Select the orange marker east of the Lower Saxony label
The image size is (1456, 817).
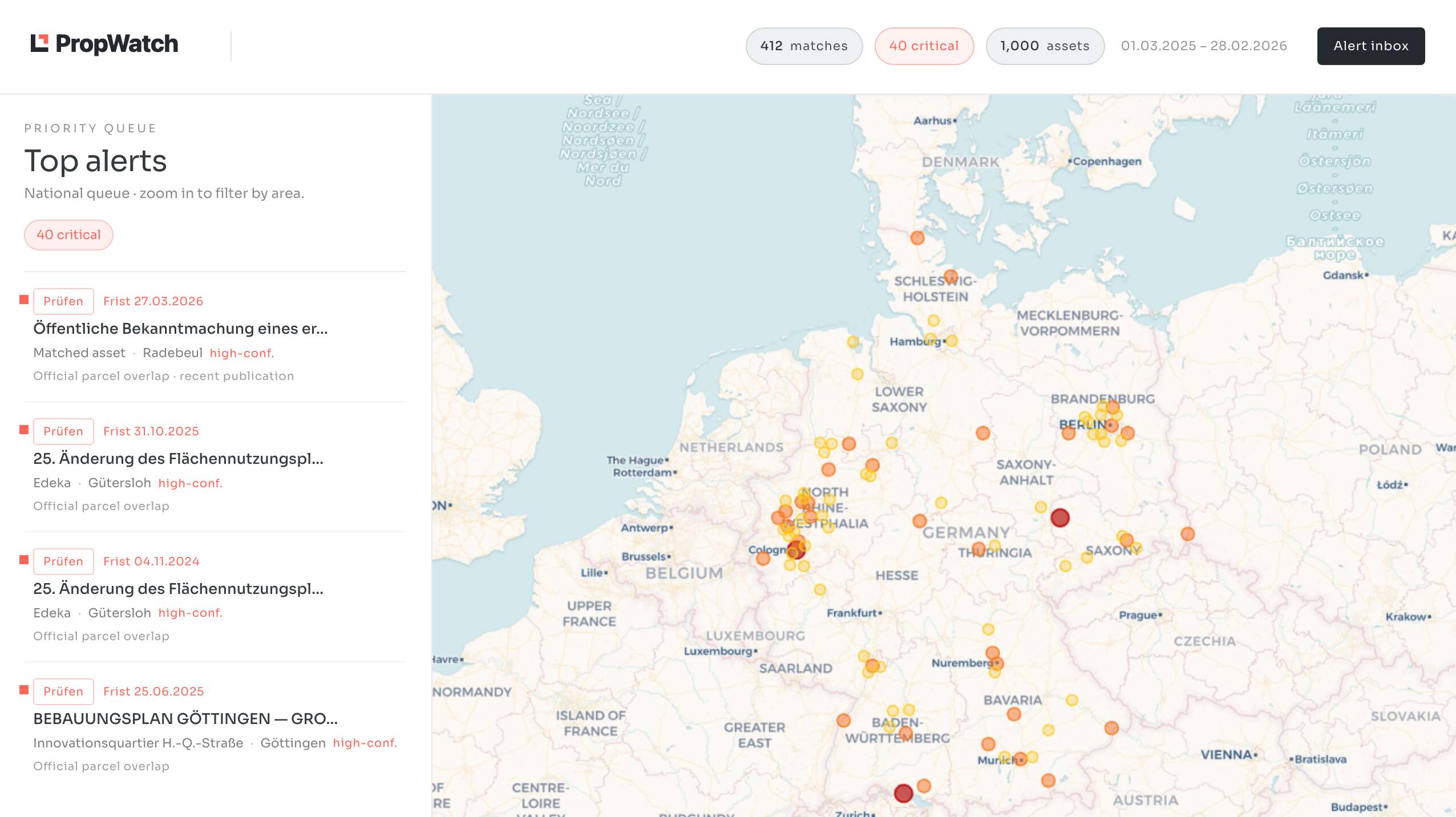pyautogui.click(x=982, y=433)
